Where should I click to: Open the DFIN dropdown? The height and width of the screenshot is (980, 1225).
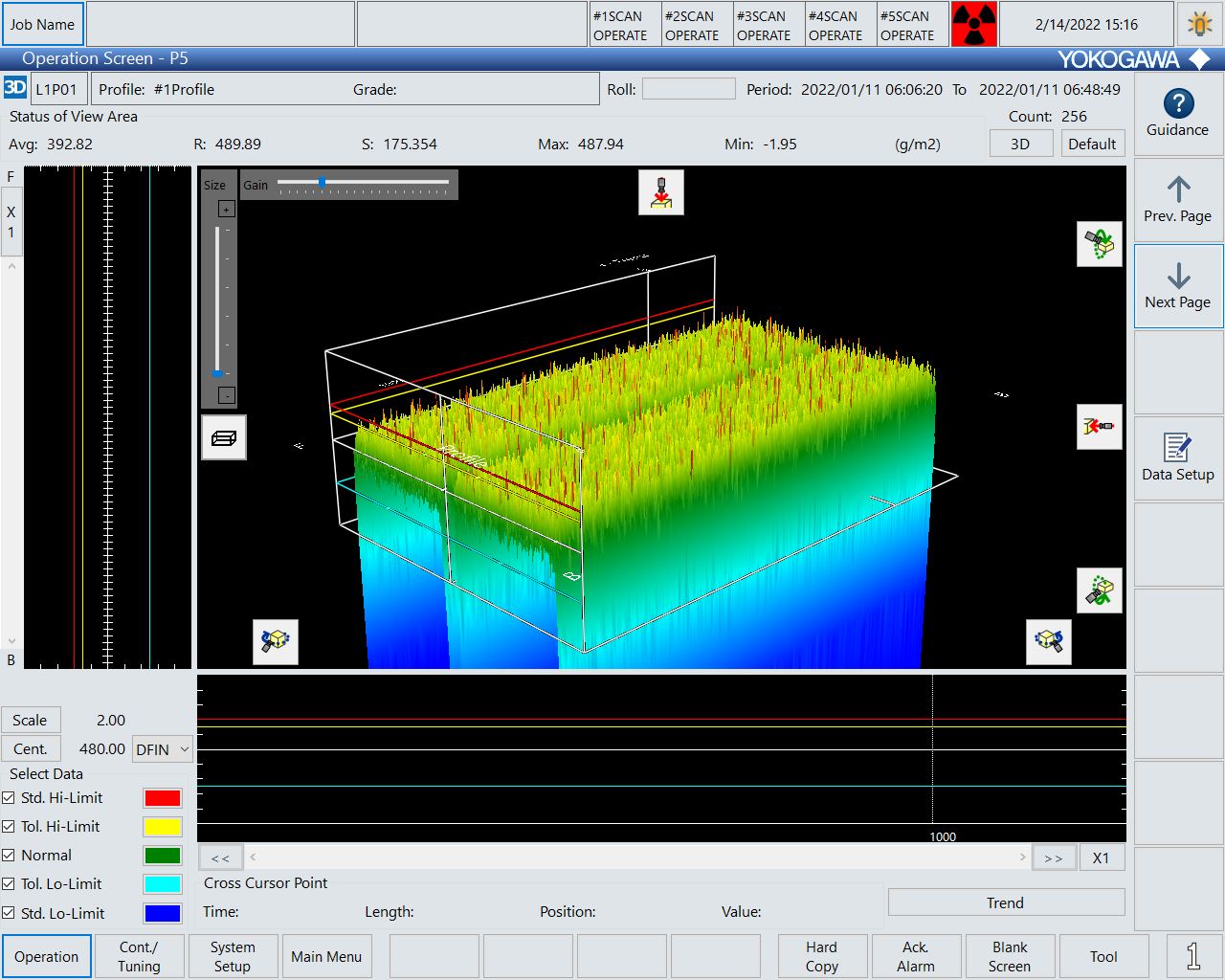(x=162, y=749)
